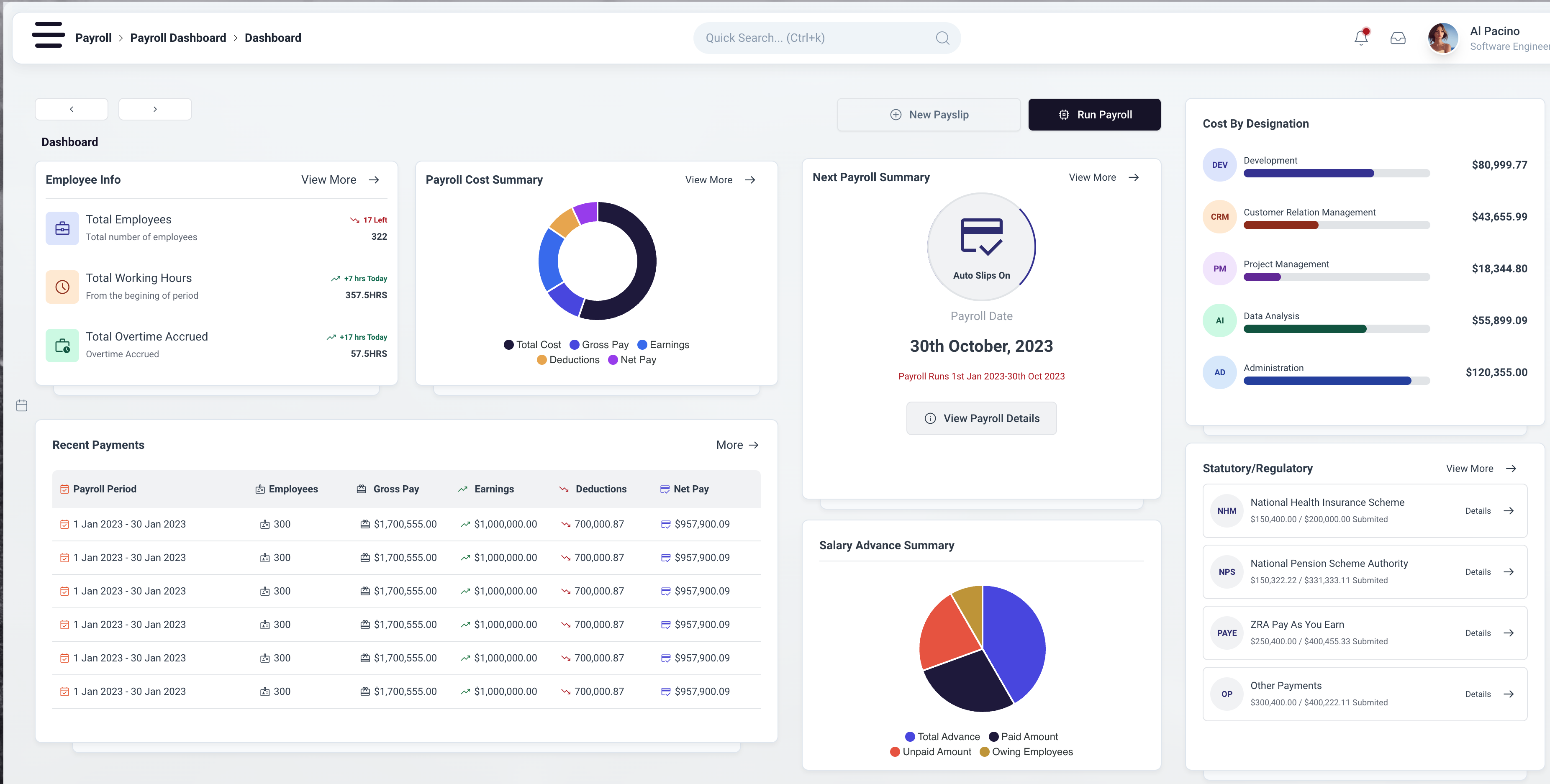
Task: Open the inbox tray icon
Action: tap(1398, 38)
